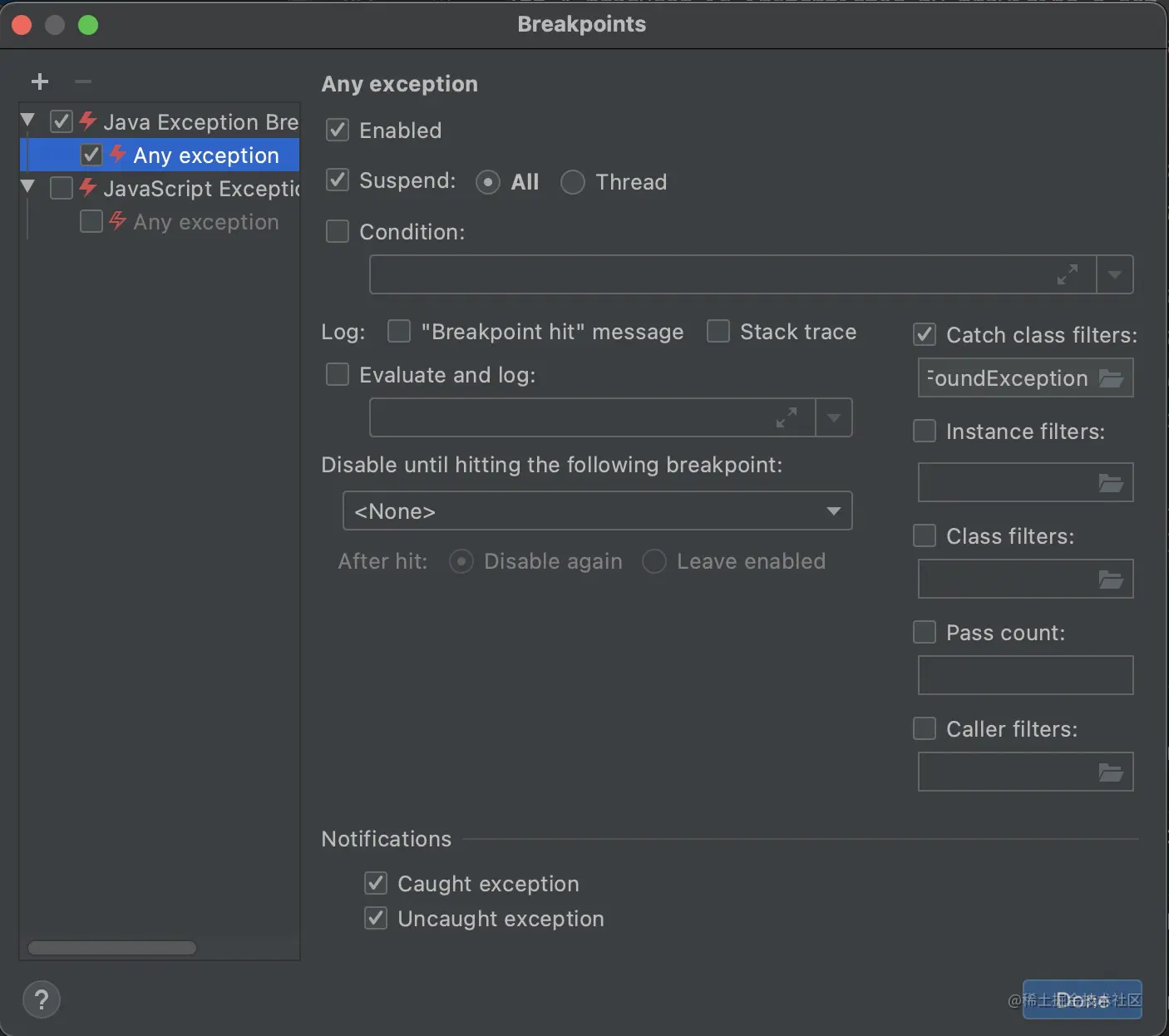Toggle the Catch class filters checkbox
This screenshot has height=1036, width=1169.
[x=925, y=334]
